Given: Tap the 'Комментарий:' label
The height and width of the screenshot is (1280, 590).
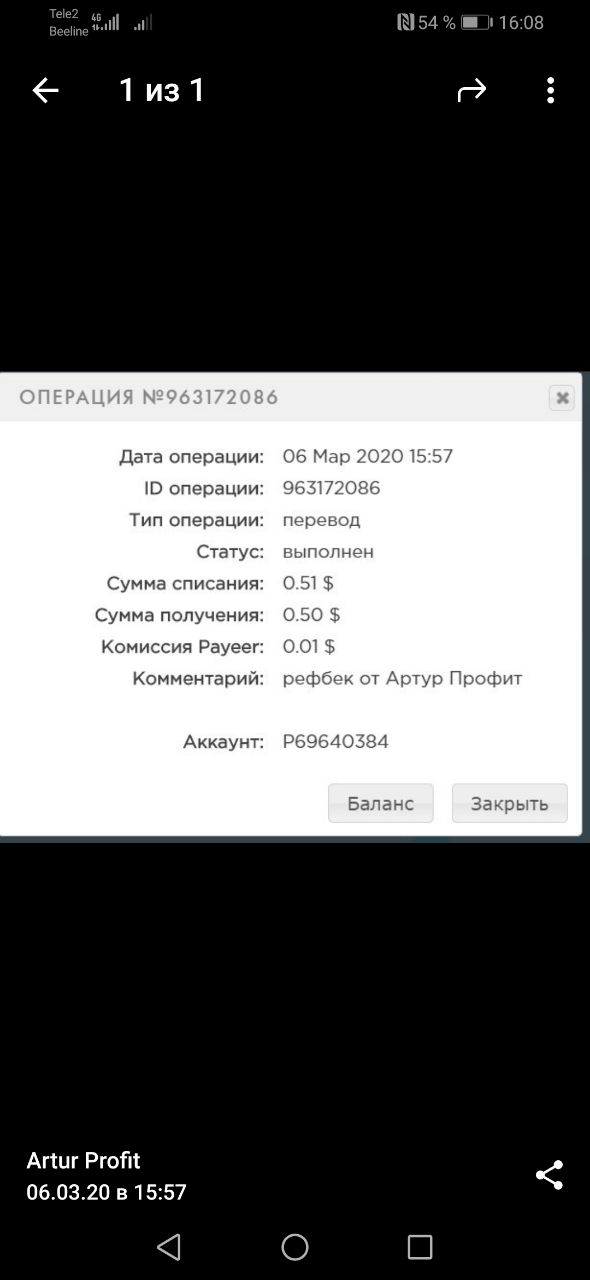Looking at the screenshot, I should (198, 679).
